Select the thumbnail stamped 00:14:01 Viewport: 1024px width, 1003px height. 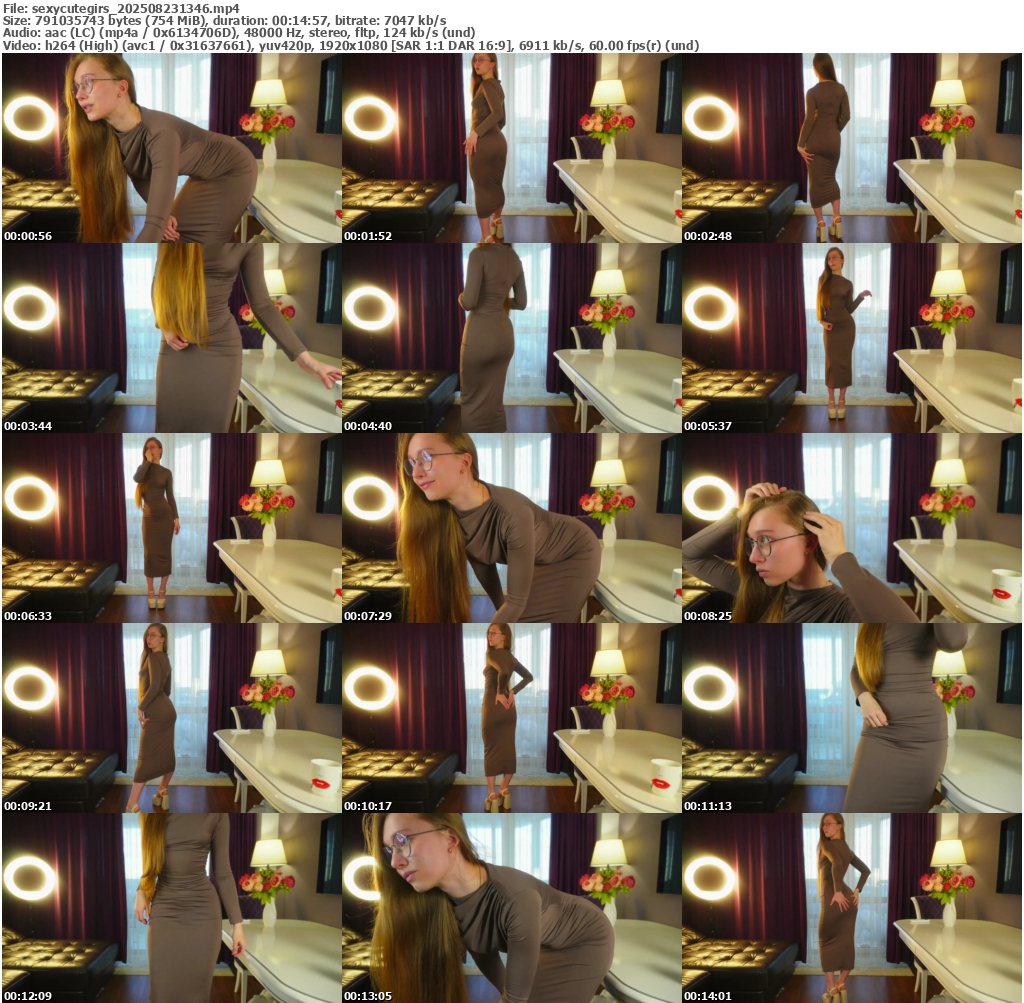[852, 908]
